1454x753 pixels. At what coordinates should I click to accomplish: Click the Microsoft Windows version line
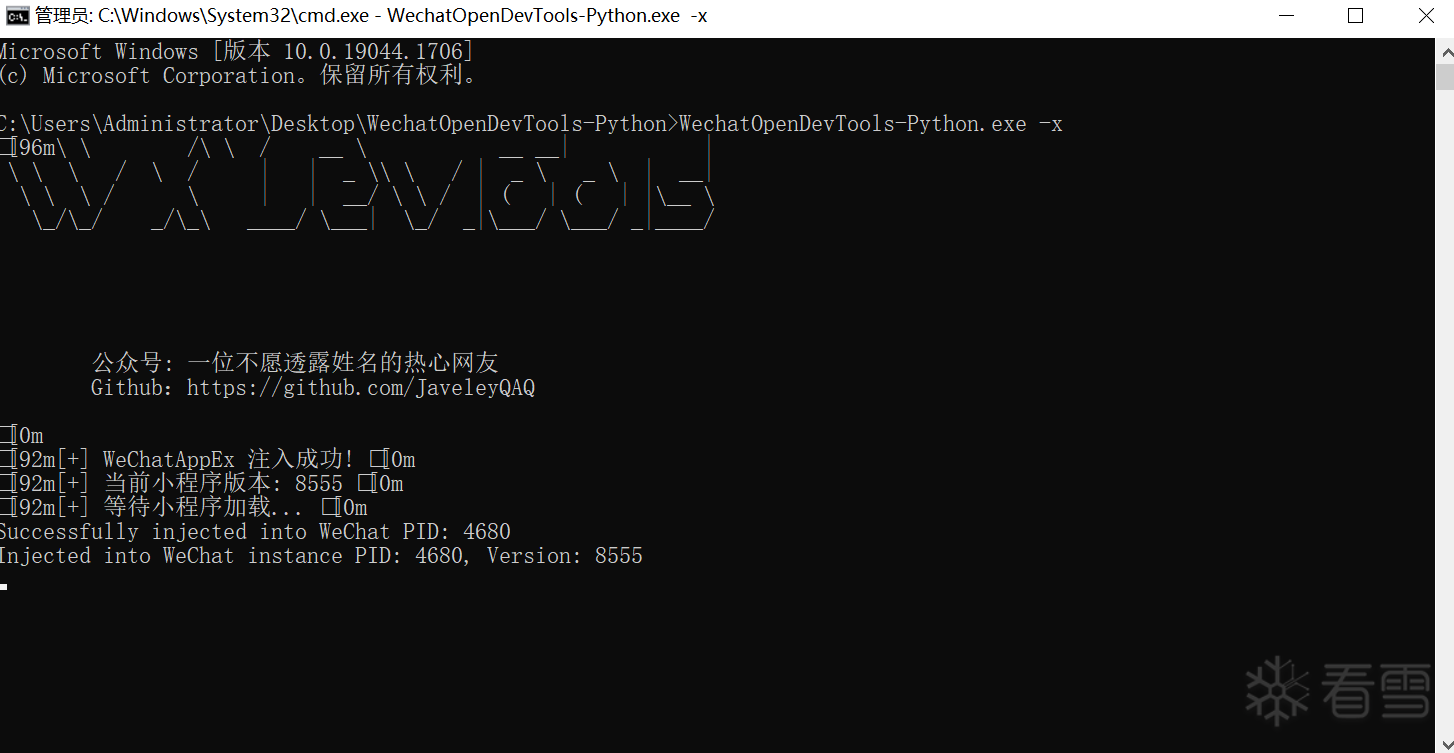[235, 52]
